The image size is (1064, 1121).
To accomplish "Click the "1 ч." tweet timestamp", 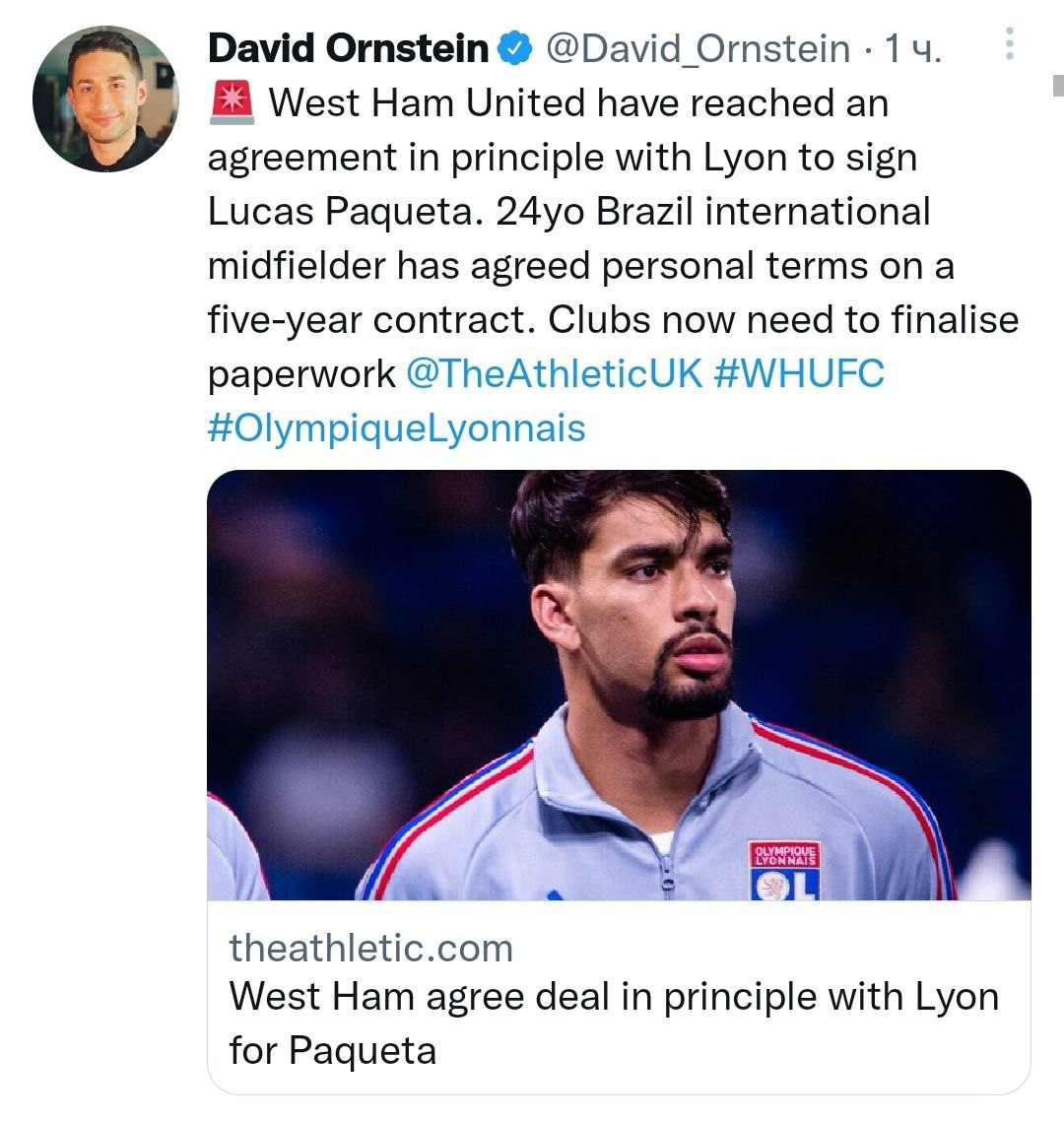I will tap(912, 48).
